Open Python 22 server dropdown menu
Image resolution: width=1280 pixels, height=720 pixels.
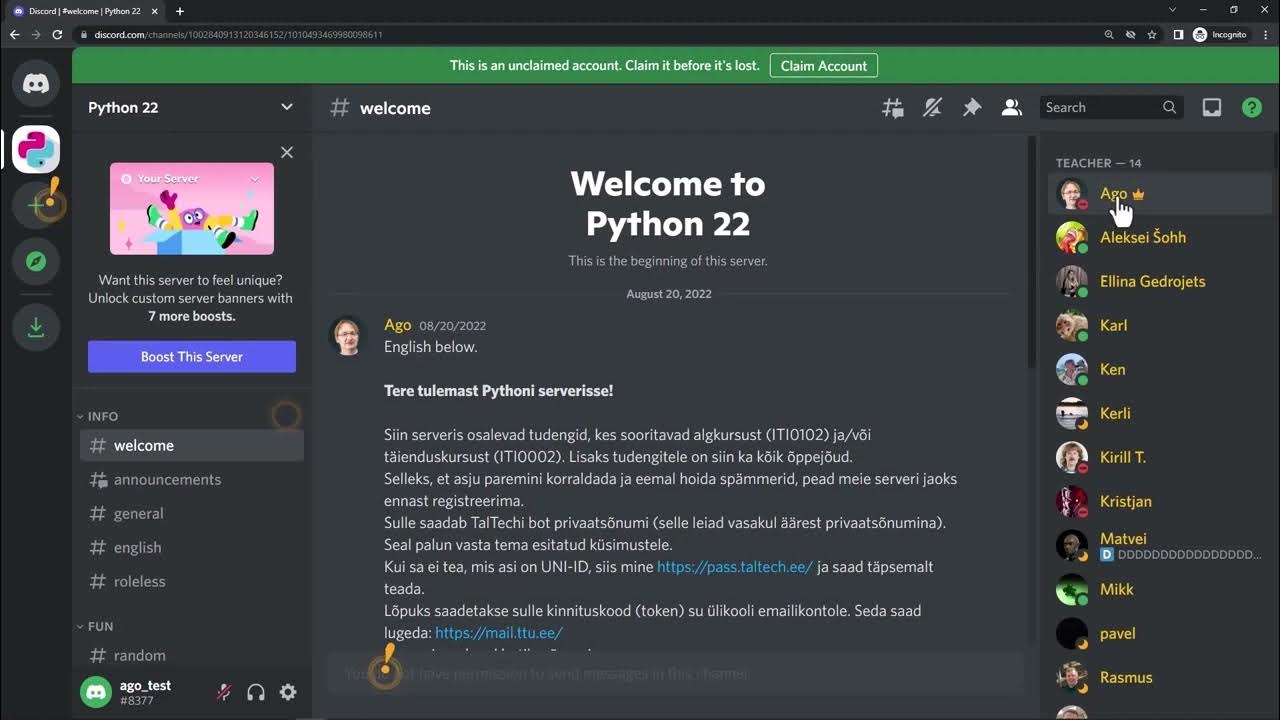pyautogui.click(x=287, y=108)
